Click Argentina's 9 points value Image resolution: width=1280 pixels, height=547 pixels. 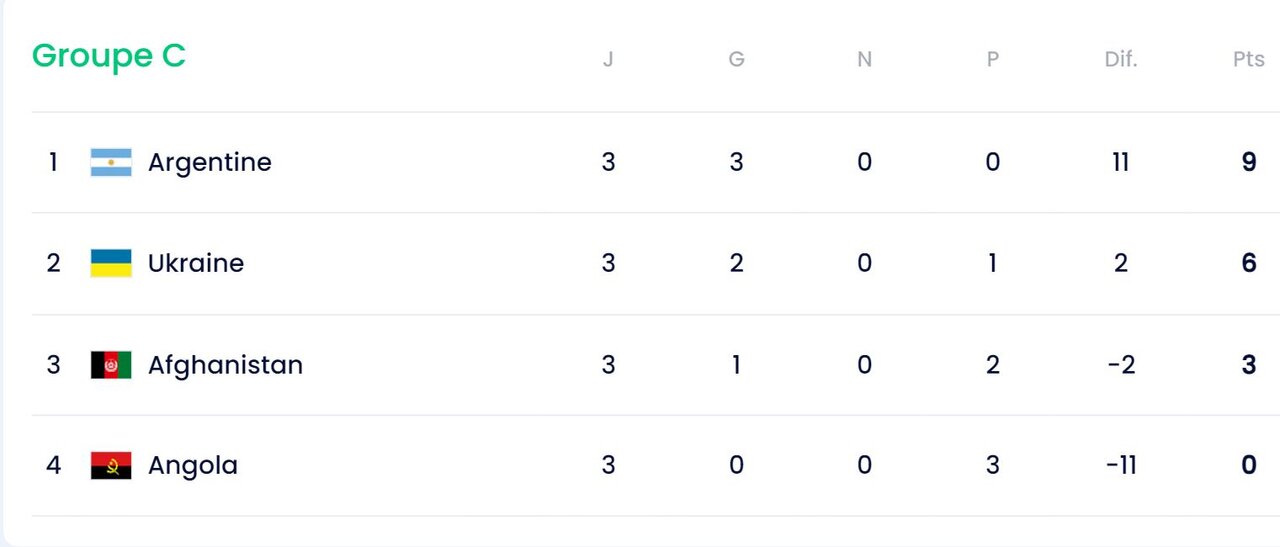pyautogui.click(x=1248, y=162)
